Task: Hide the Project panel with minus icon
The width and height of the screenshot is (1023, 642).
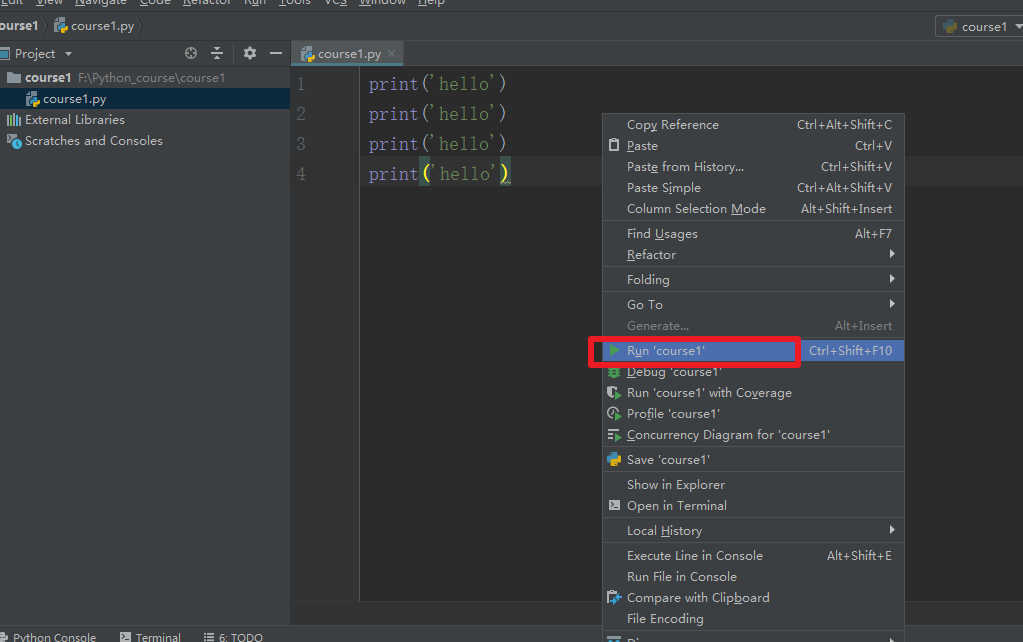Action: click(x=276, y=54)
